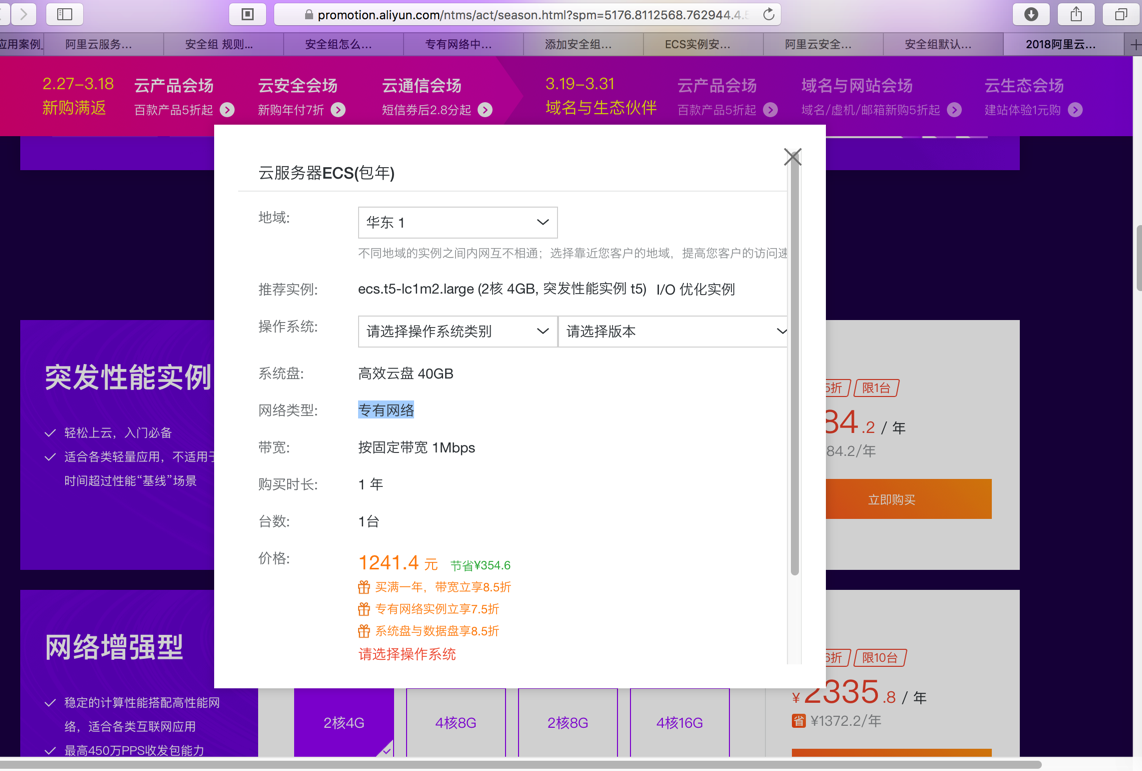
Task: Switch to 安全组 规则 tab
Action: pos(224,44)
